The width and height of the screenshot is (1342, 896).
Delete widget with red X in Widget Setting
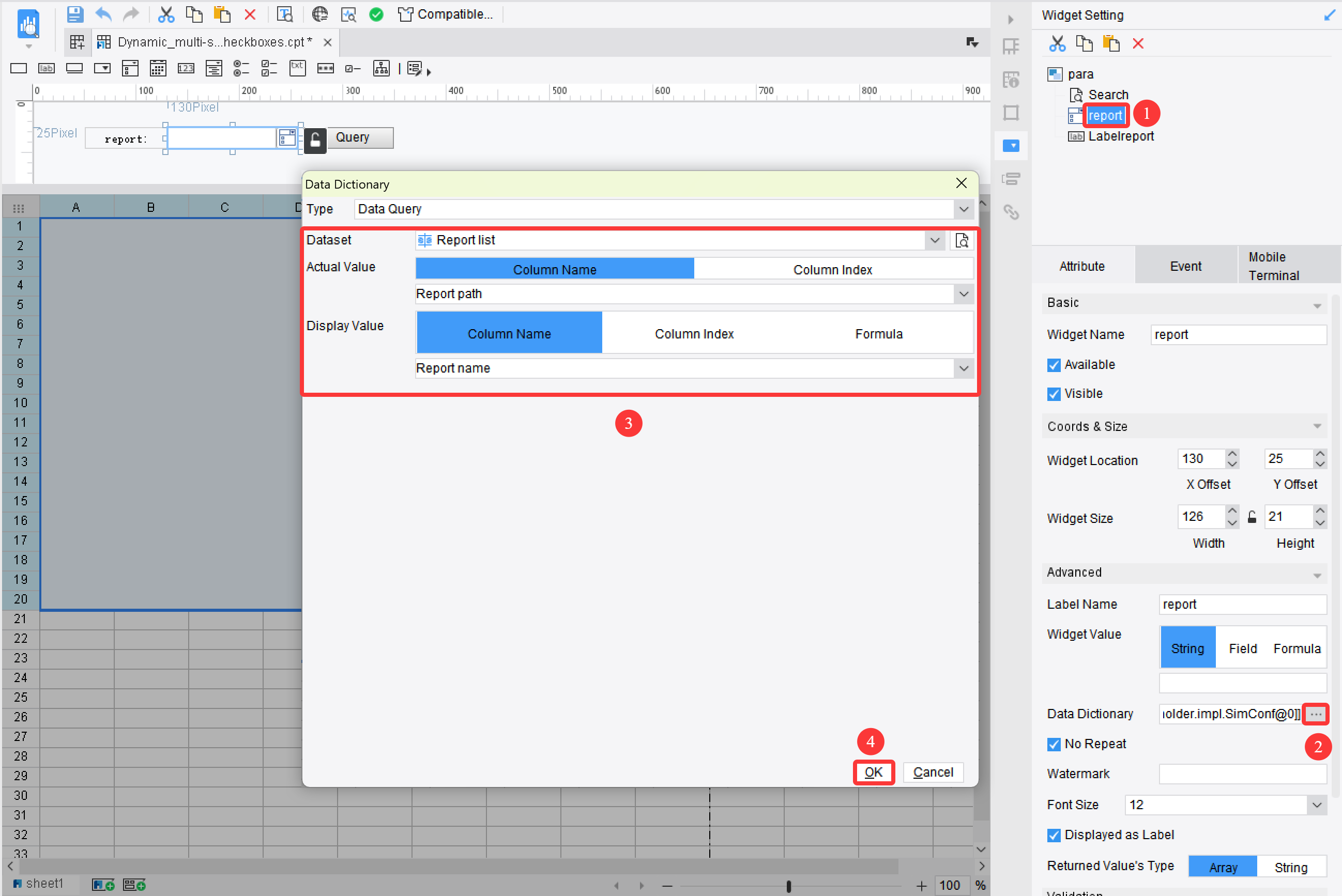point(1138,43)
